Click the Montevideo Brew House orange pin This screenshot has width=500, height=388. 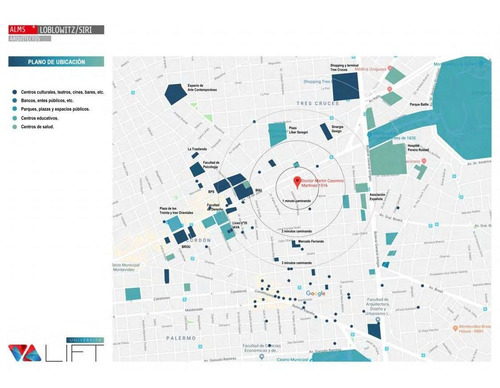tap(455, 328)
